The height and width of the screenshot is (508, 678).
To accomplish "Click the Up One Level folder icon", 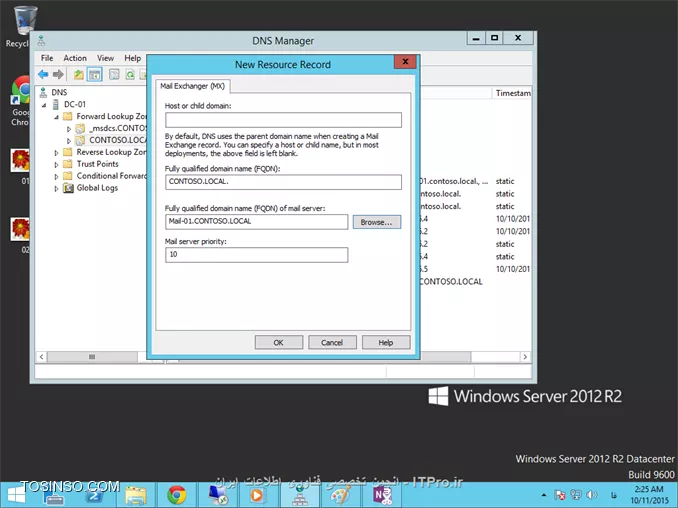I will (78, 75).
